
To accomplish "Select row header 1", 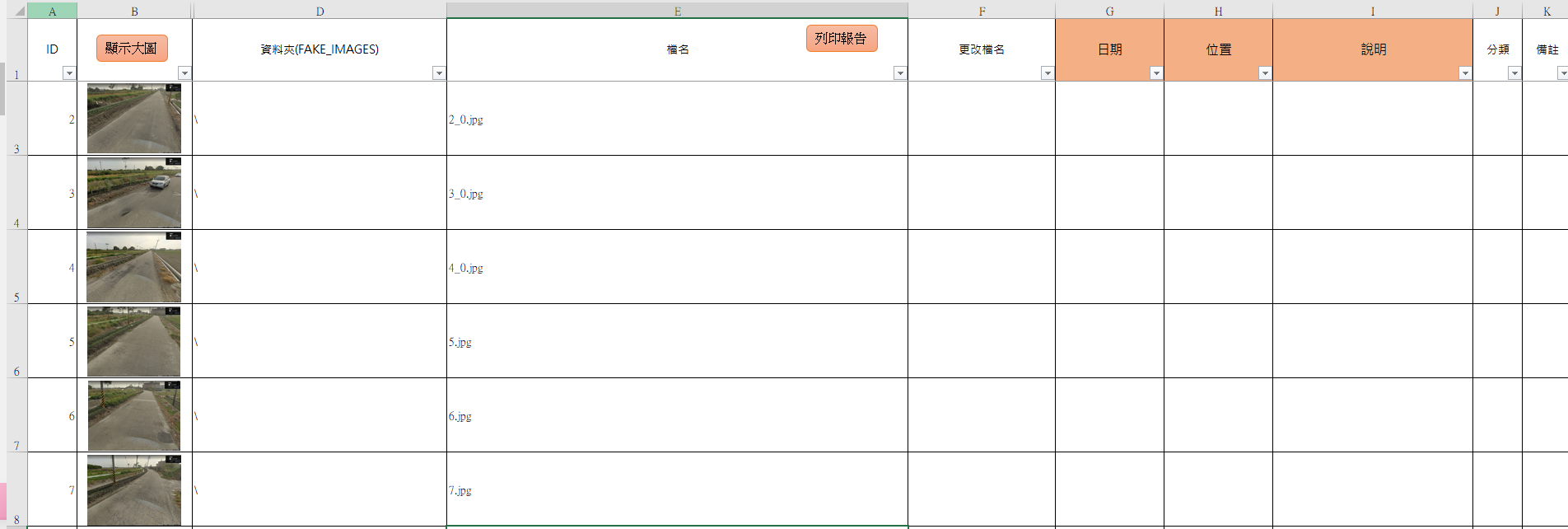I will pos(17,49).
